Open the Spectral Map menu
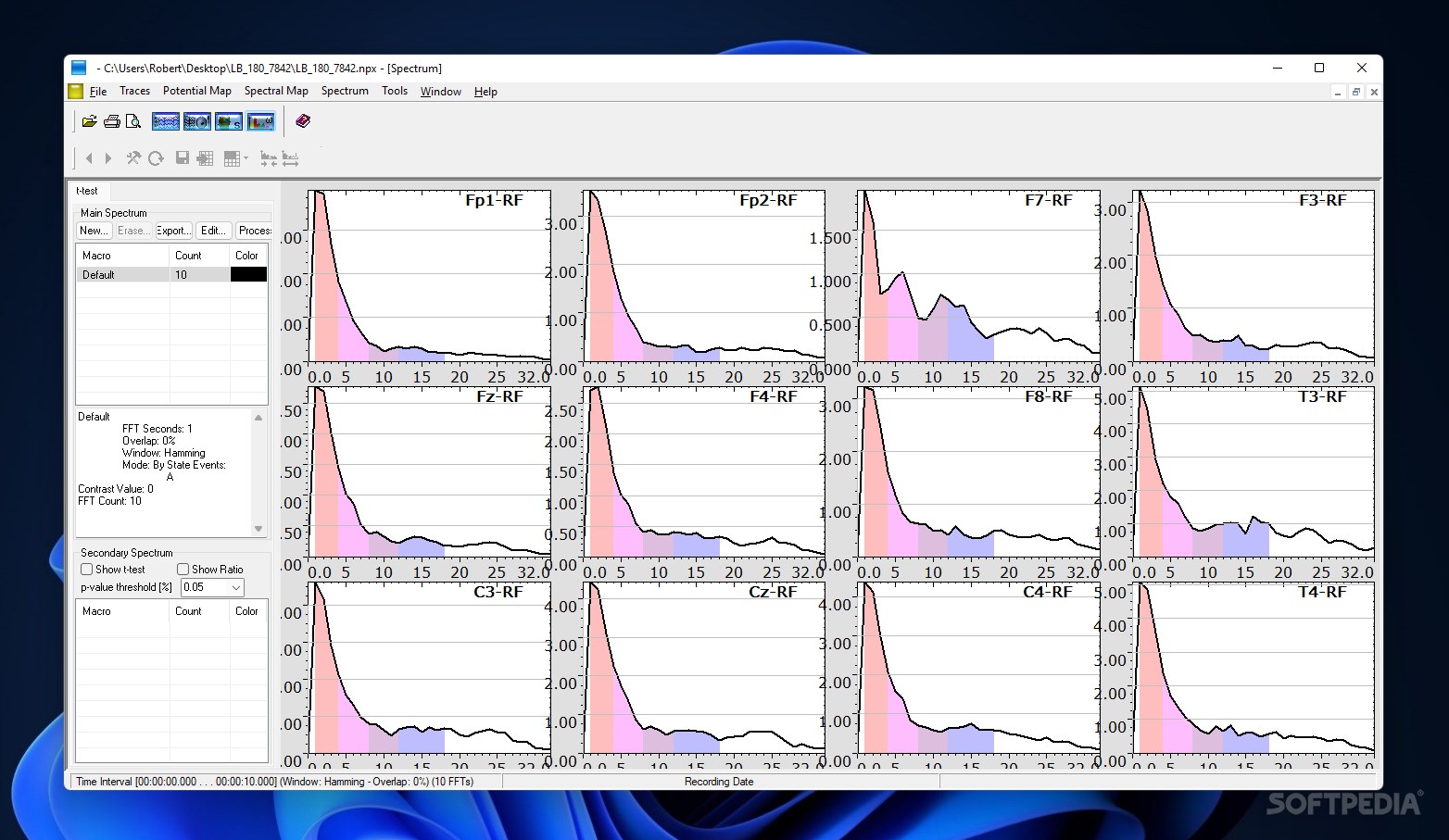 (276, 91)
